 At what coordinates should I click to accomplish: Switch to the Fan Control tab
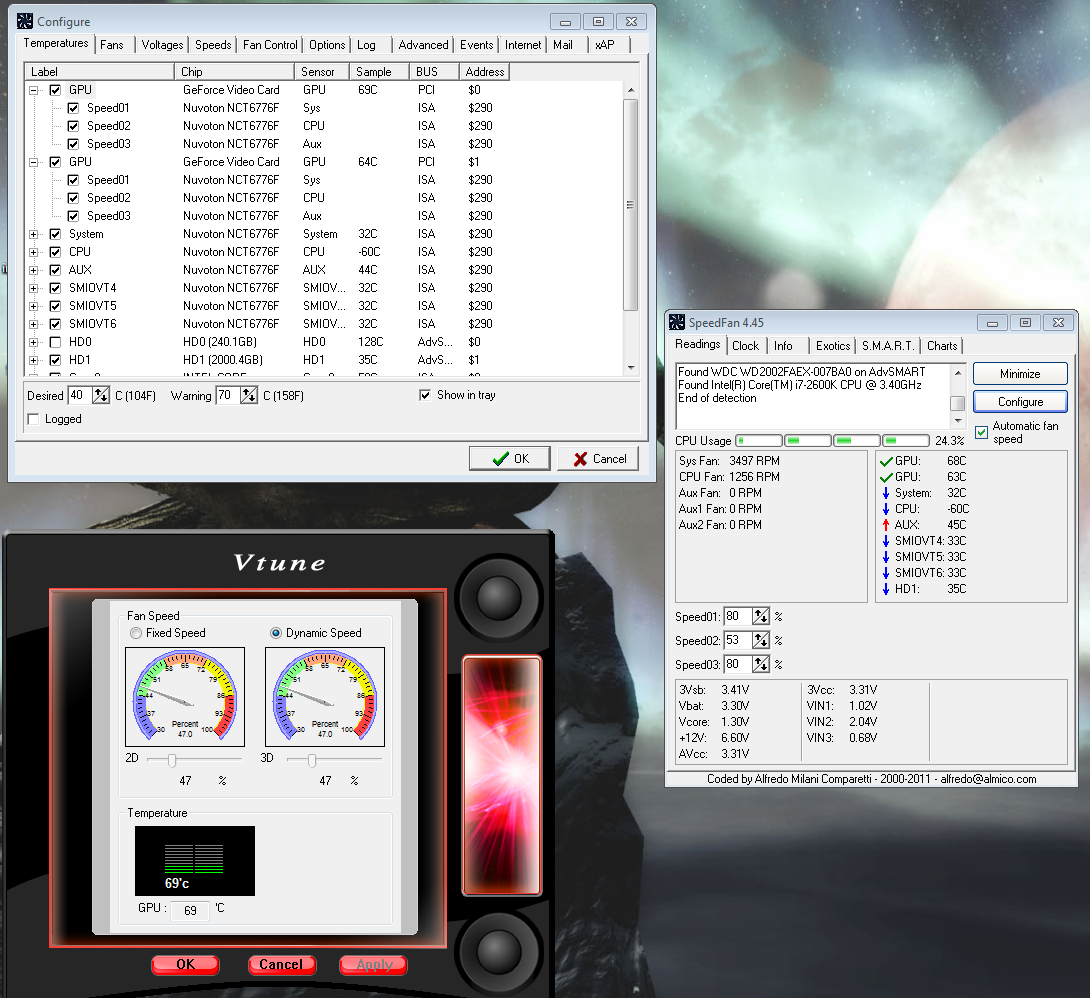point(270,45)
